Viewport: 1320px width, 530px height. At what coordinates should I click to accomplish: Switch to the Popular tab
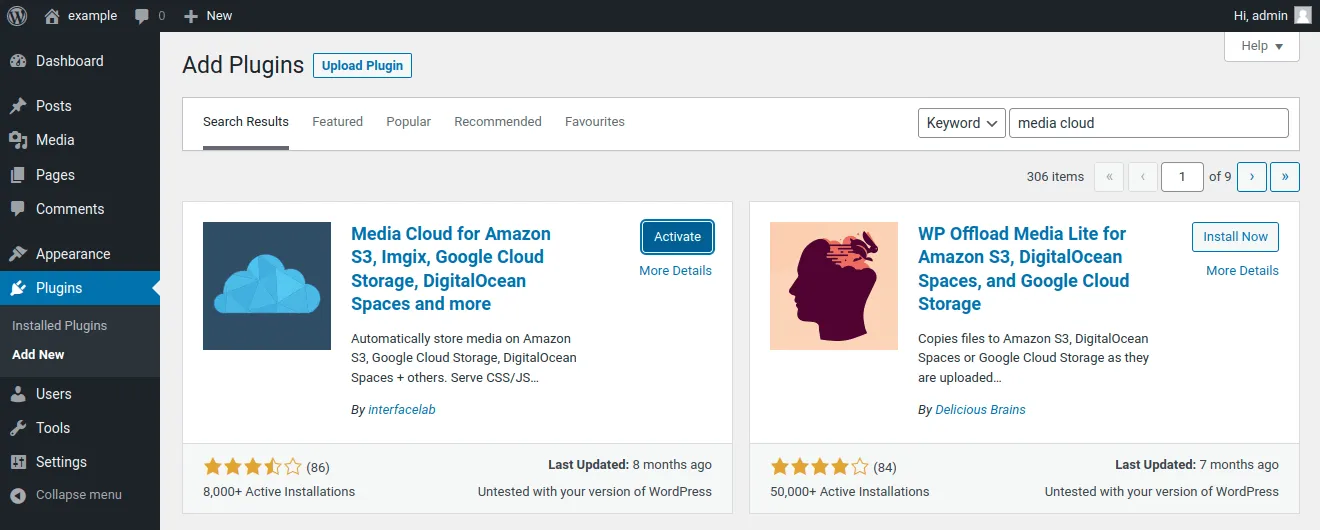pyautogui.click(x=408, y=122)
